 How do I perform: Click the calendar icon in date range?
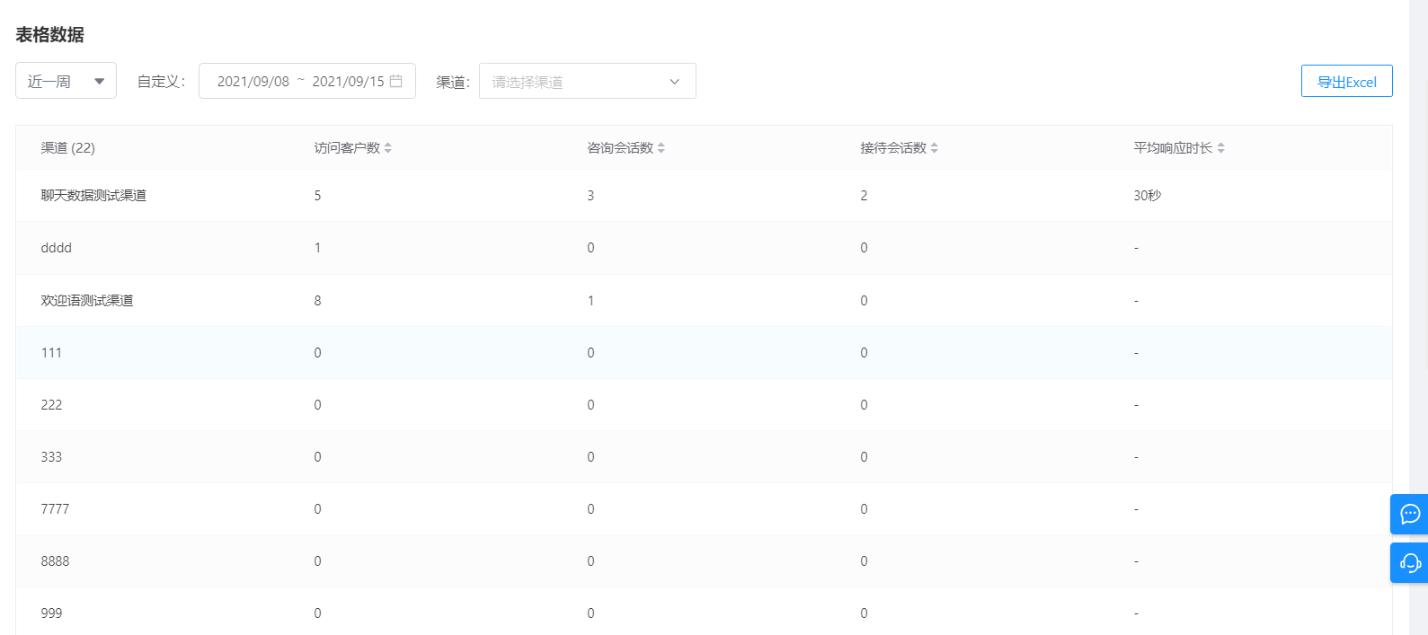396,81
